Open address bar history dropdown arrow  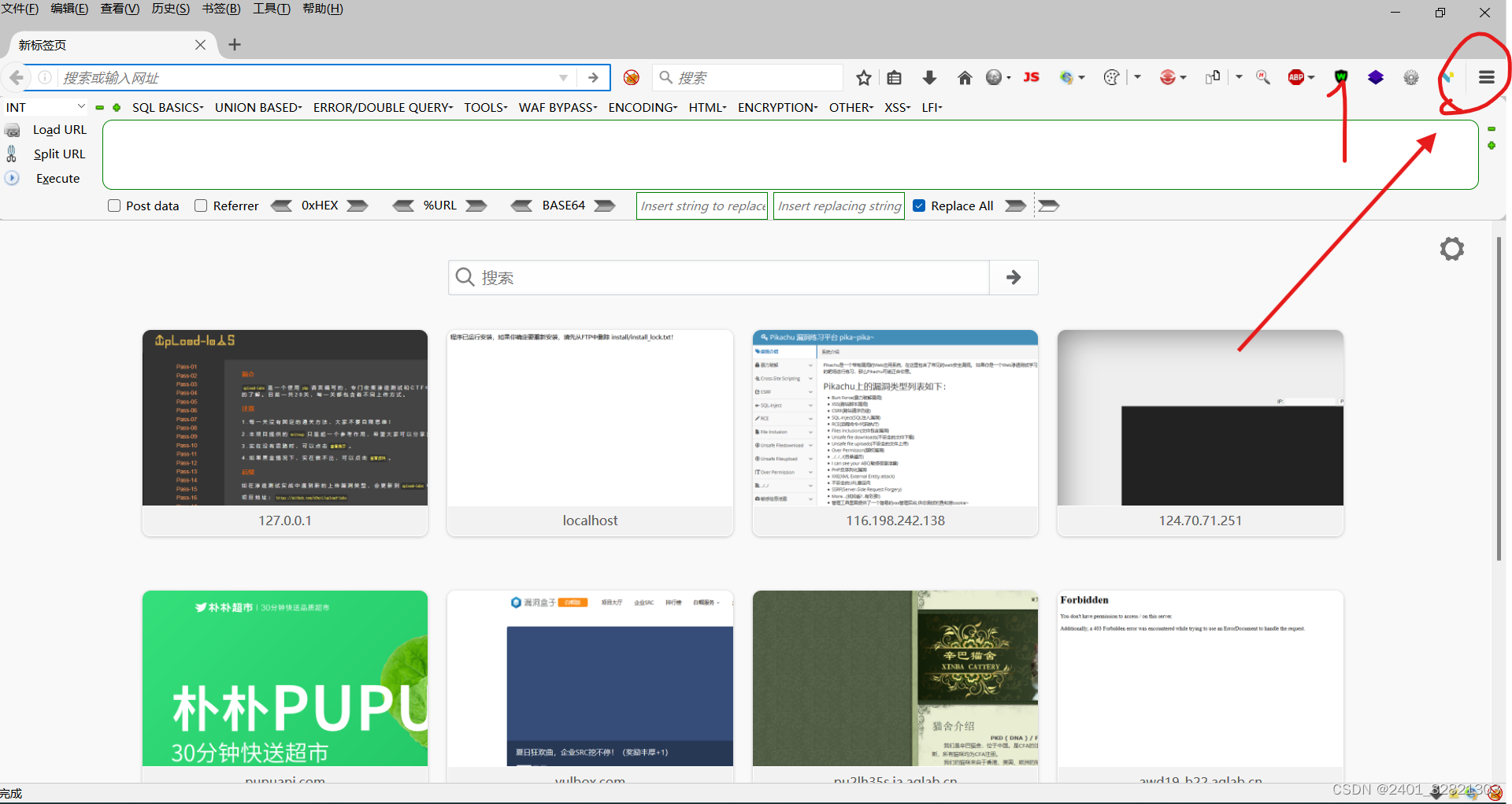[563, 77]
